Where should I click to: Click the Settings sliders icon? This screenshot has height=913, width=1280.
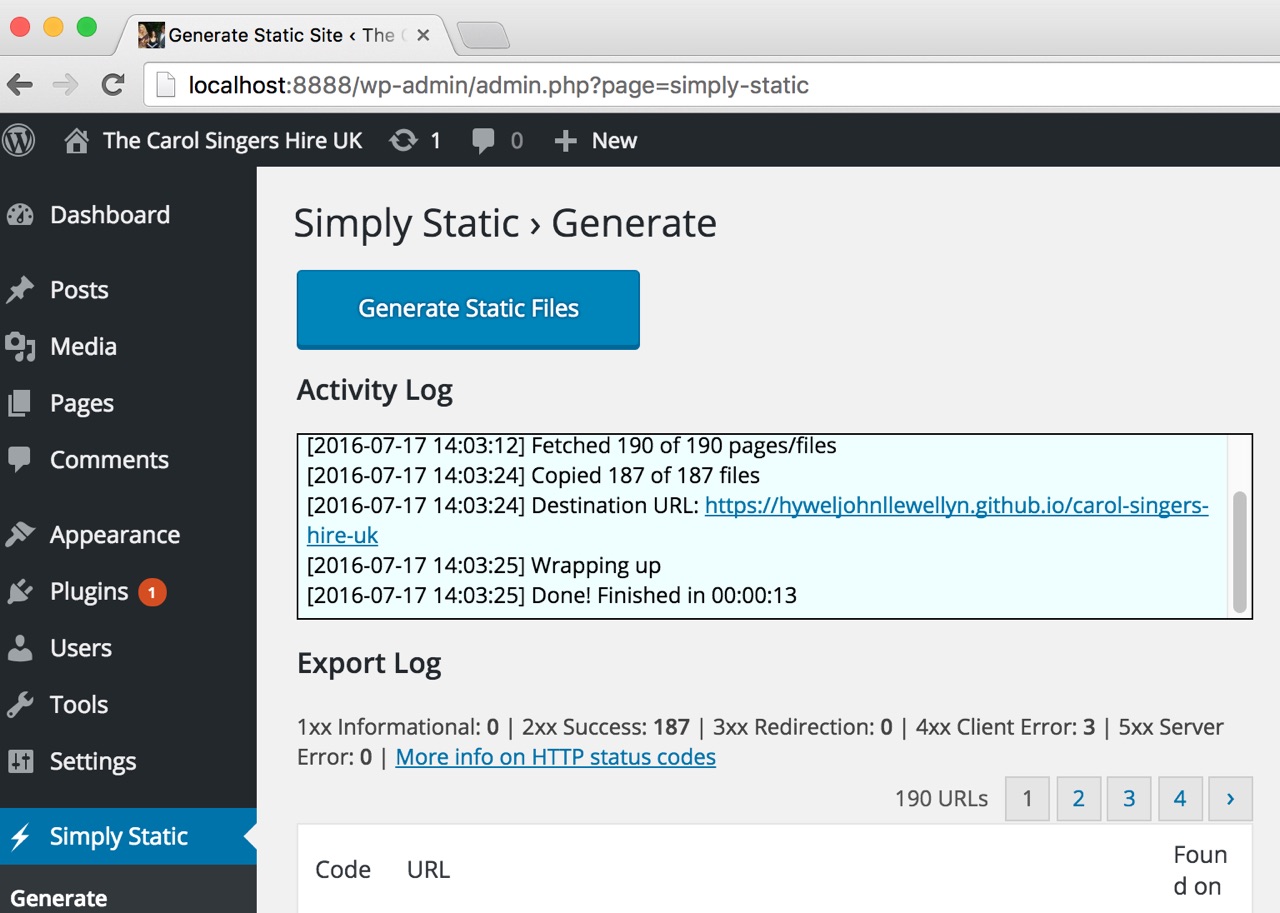20,762
